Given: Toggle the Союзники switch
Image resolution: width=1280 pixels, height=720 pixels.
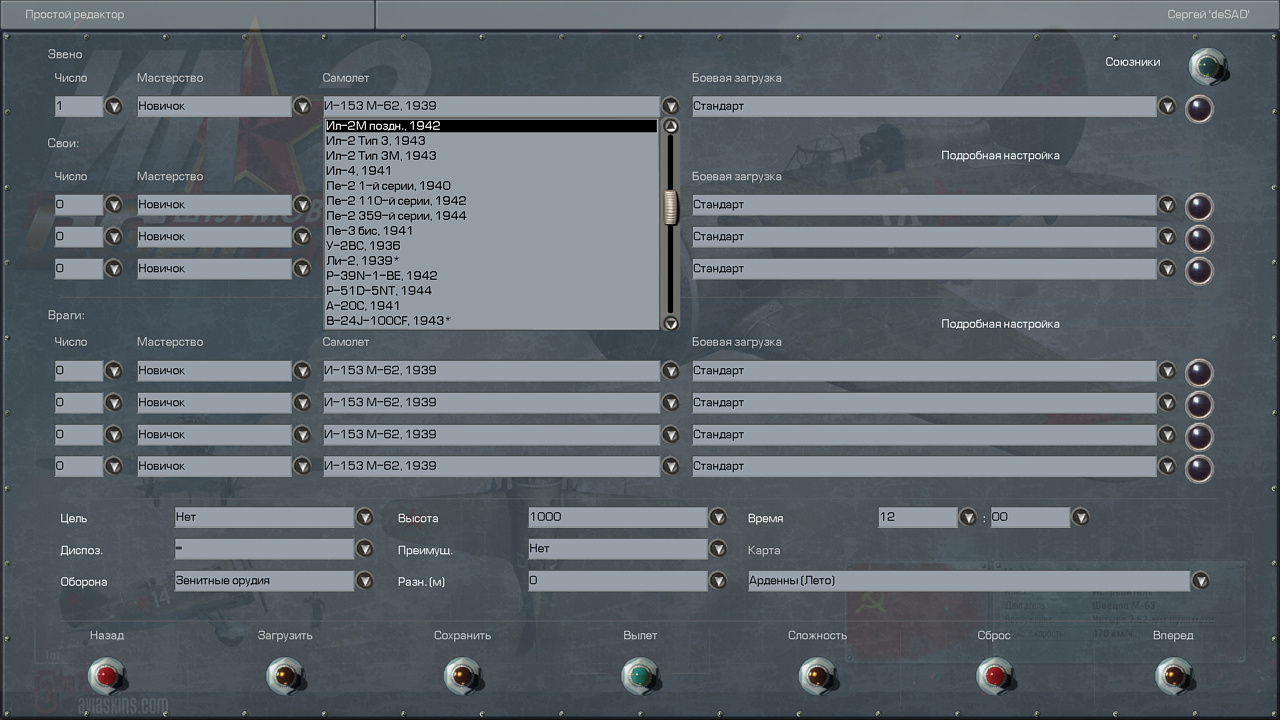Looking at the screenshot, I should (x=1208, y=67).
